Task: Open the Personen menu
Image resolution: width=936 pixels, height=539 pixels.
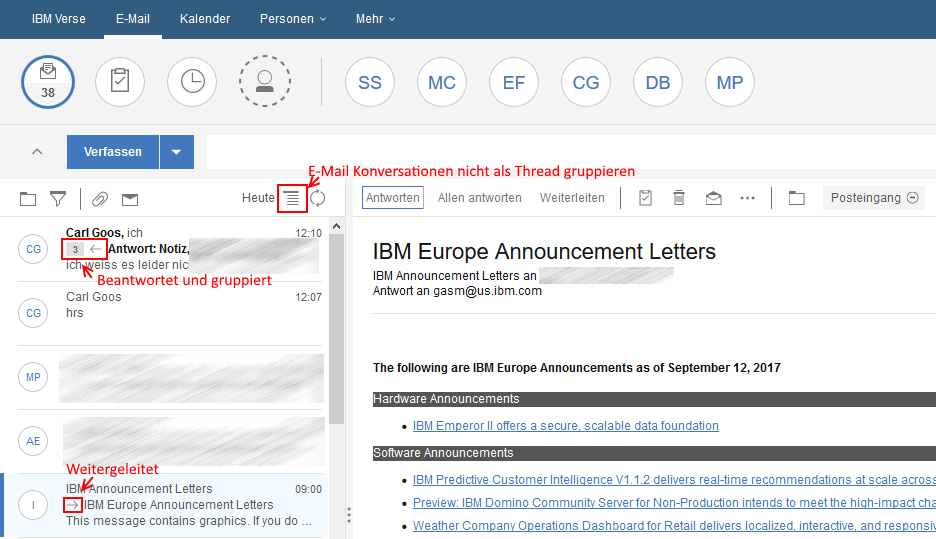Action: click(293, 19)
